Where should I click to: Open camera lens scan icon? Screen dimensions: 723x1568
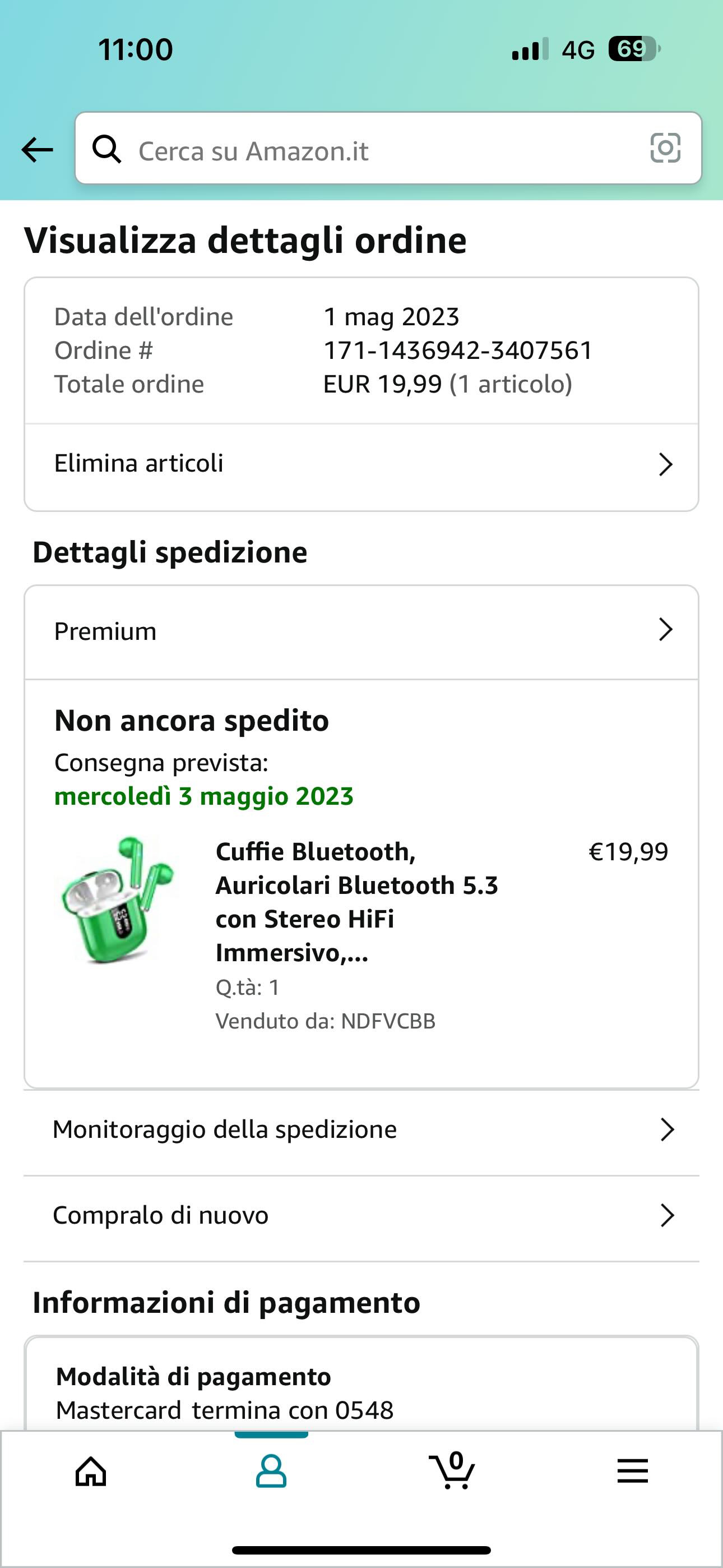pos(665,148)
